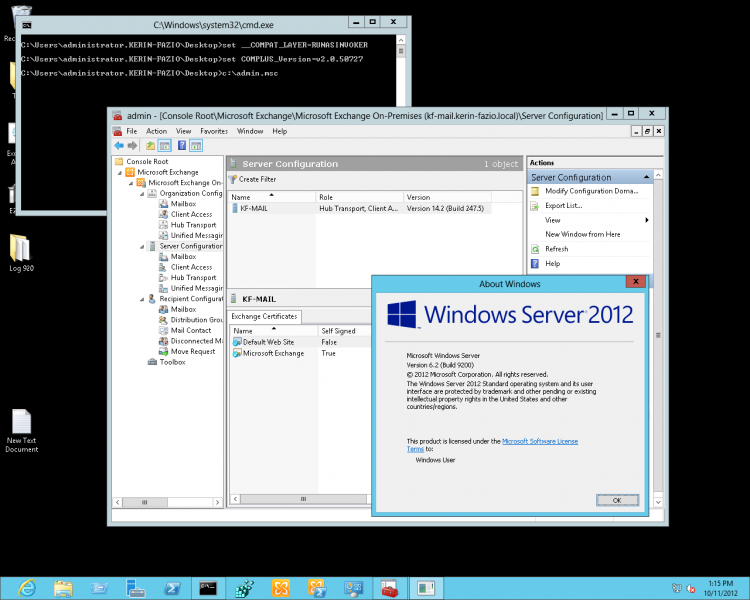The width and height of the screenshot is (750, 600).
Task: Click taskbar clock showing 1:15 PM
Action: point(720,584)
